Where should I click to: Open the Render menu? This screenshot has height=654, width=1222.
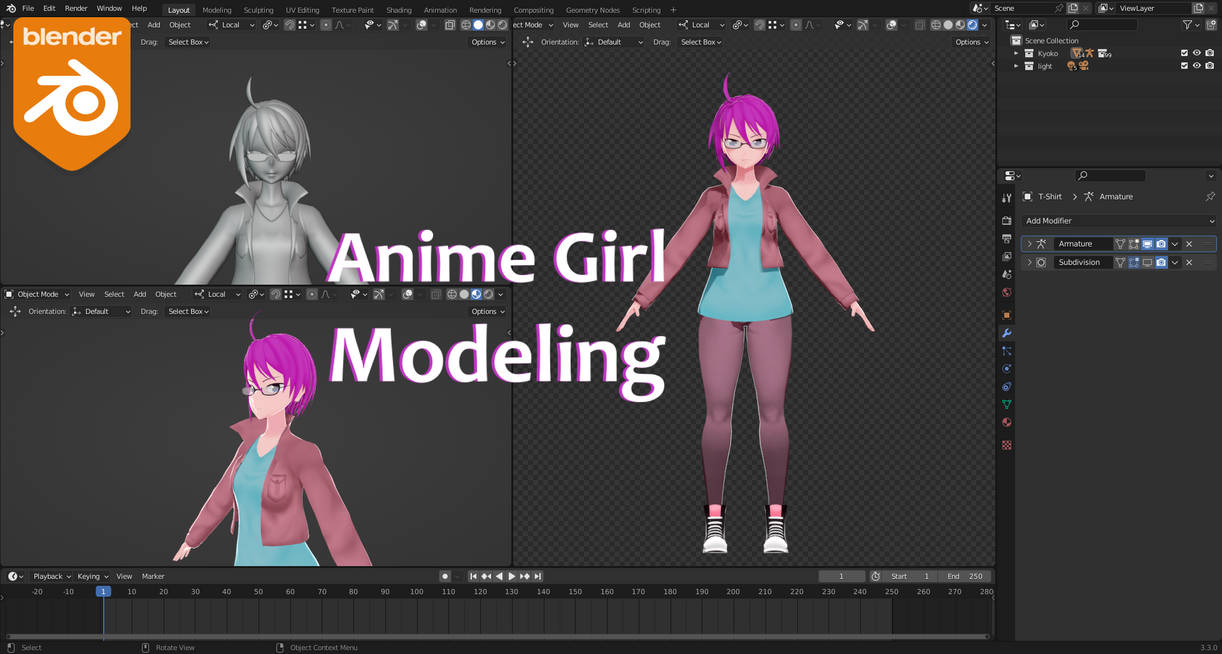click(75, 7)
